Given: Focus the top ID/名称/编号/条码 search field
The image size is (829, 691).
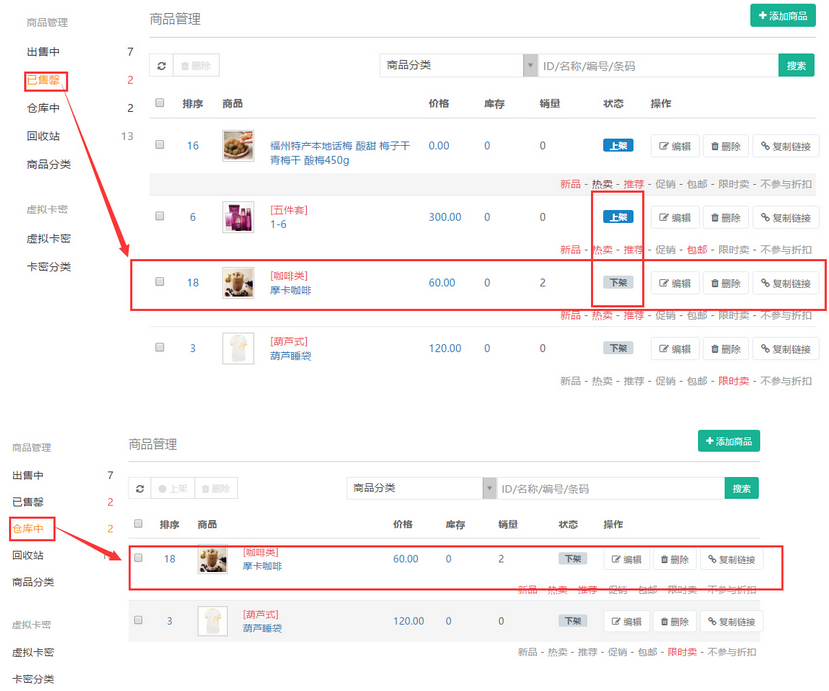Looking at the screenshot, I should [x=657, y=66].
